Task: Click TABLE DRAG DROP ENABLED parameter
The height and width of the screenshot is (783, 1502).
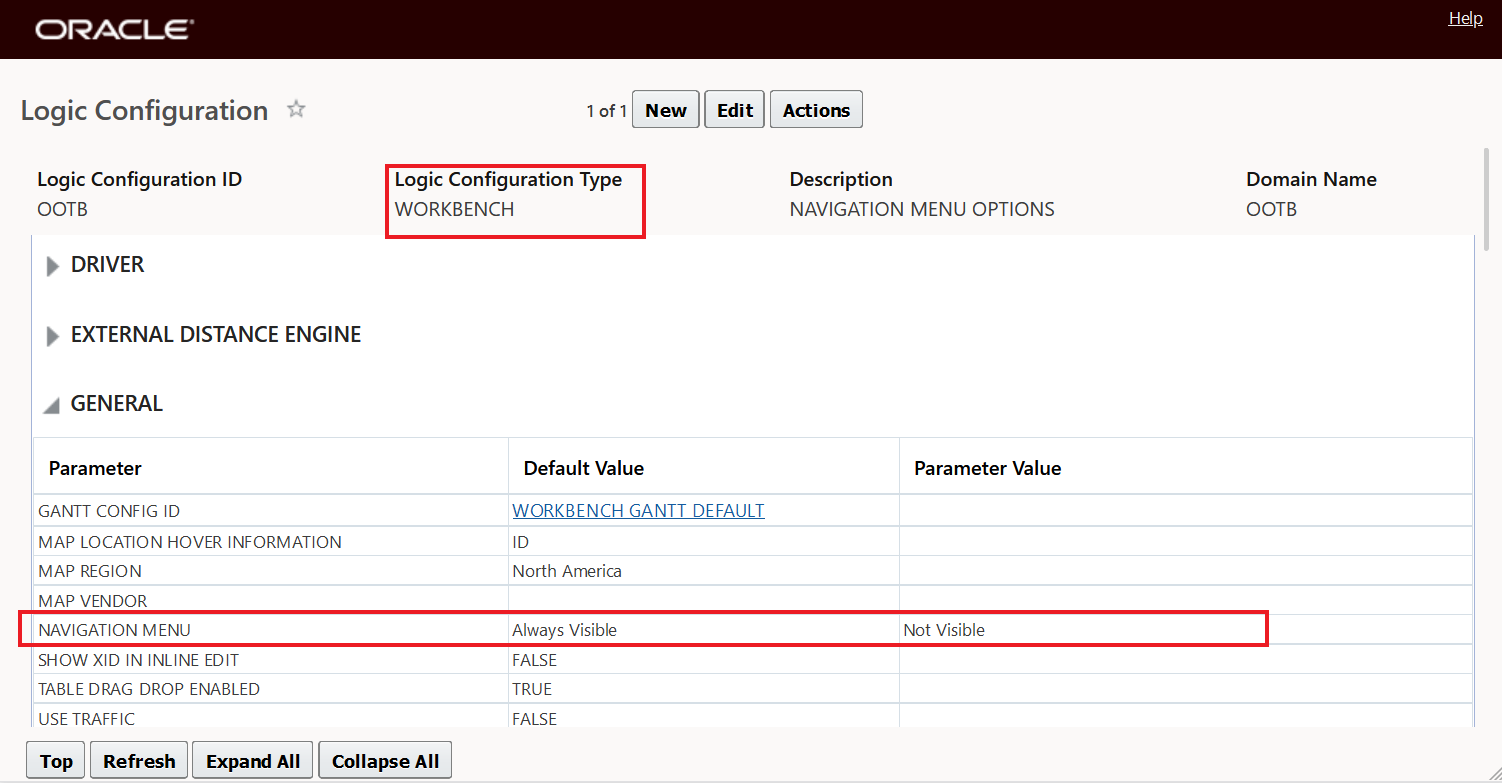Action: [149, 689]
